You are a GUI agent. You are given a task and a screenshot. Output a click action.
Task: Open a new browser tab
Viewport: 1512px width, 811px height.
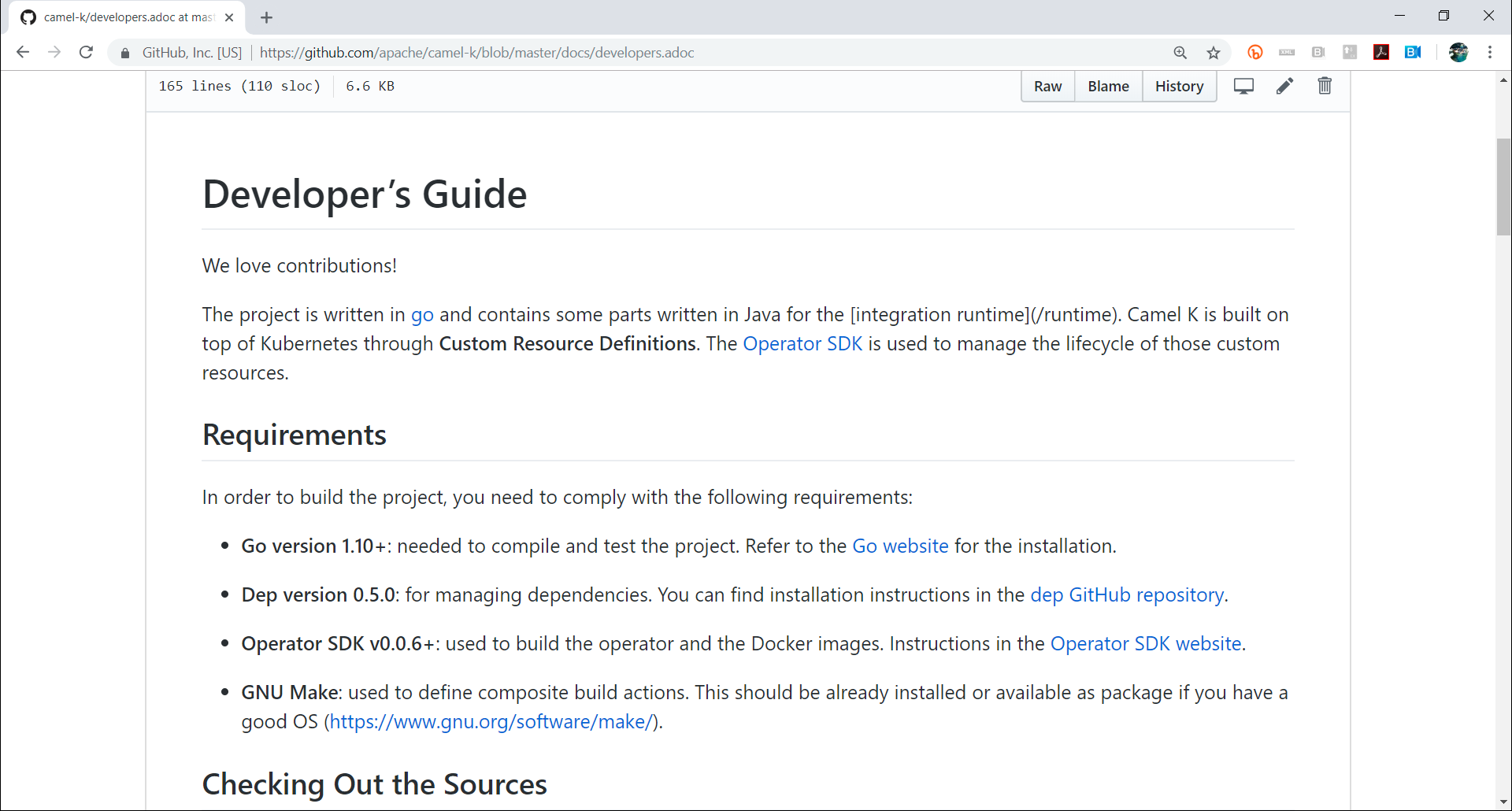pos(266,17)
